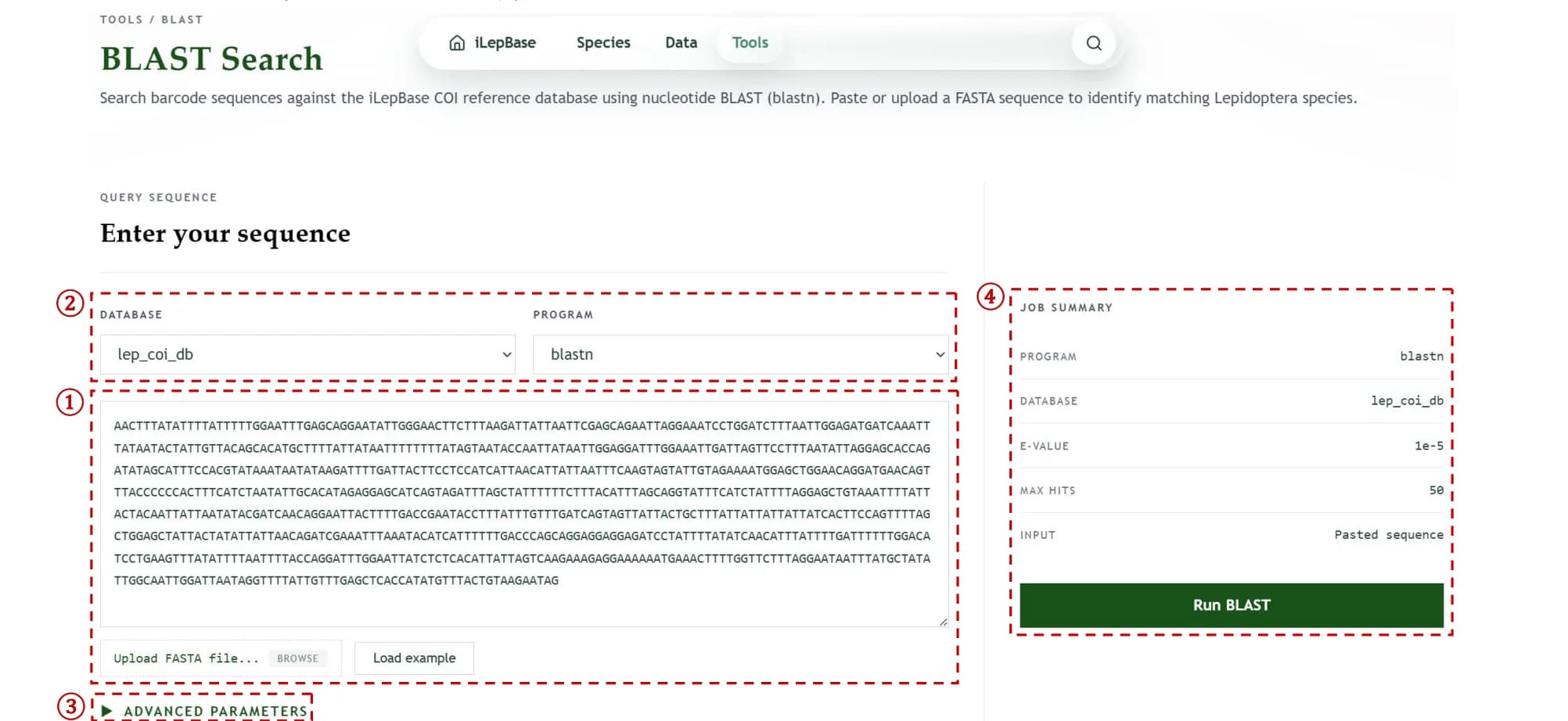Screen dimensions: 1568x721
Task: Open the Data menu
Action: tap(681, 42)
